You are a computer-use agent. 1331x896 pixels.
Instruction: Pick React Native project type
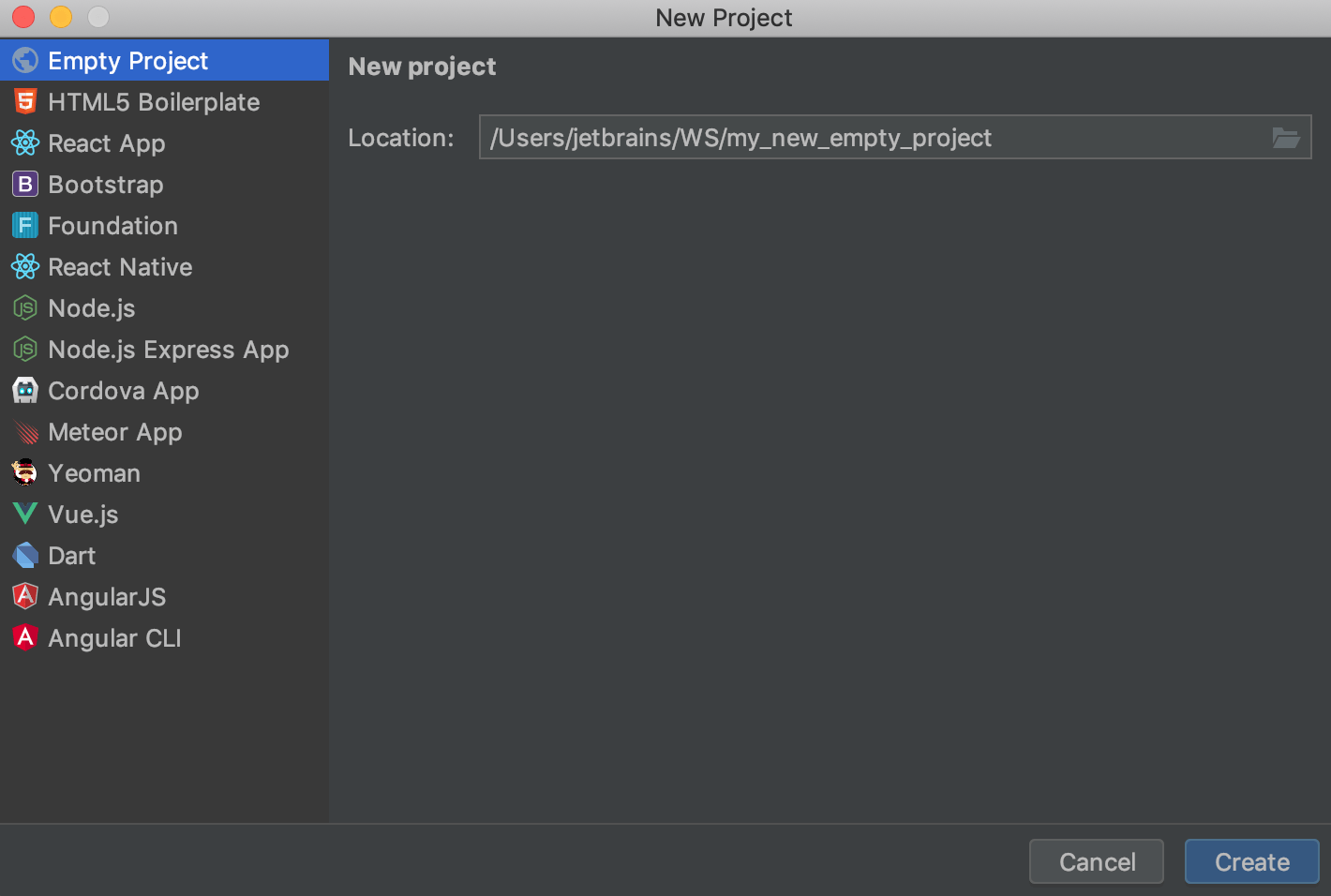[164, 267]
